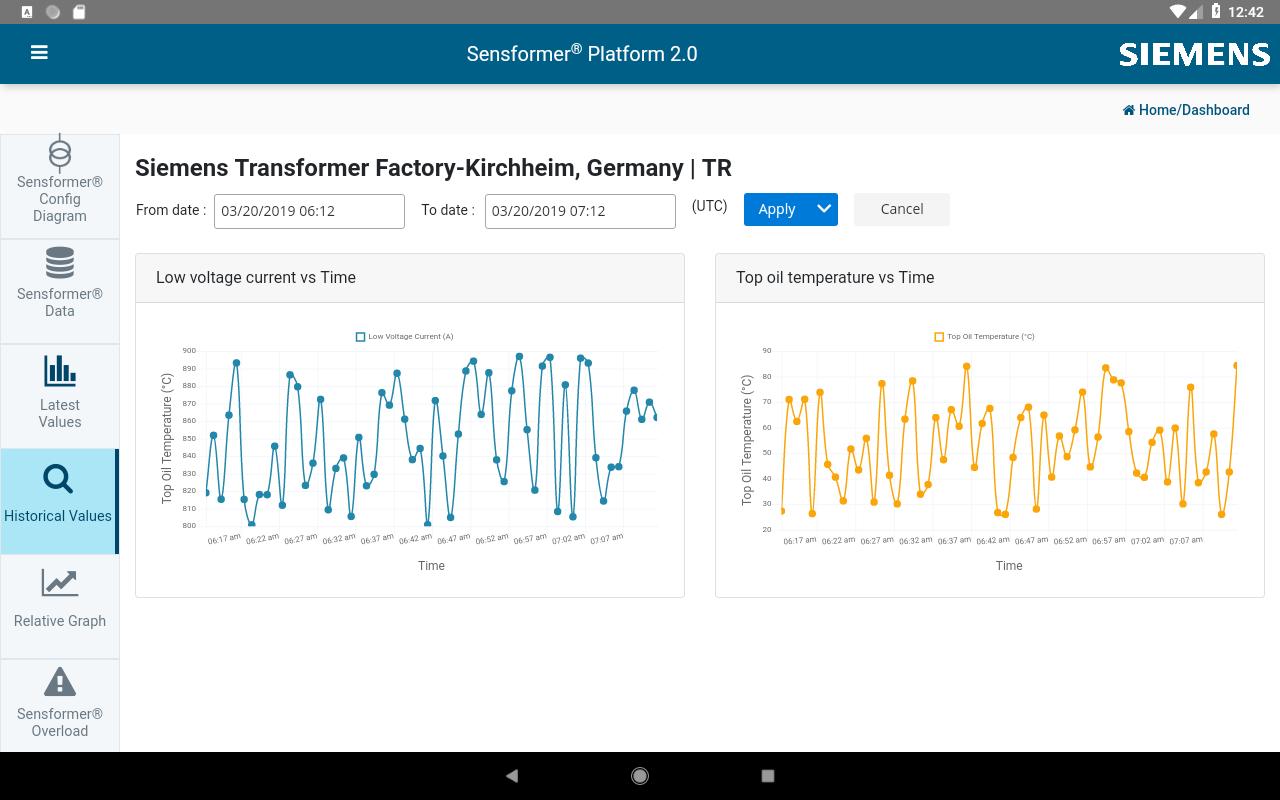1280x800 pixels.
Task: Click the home icon in breadcrumb
Action: click(1128, 110)
